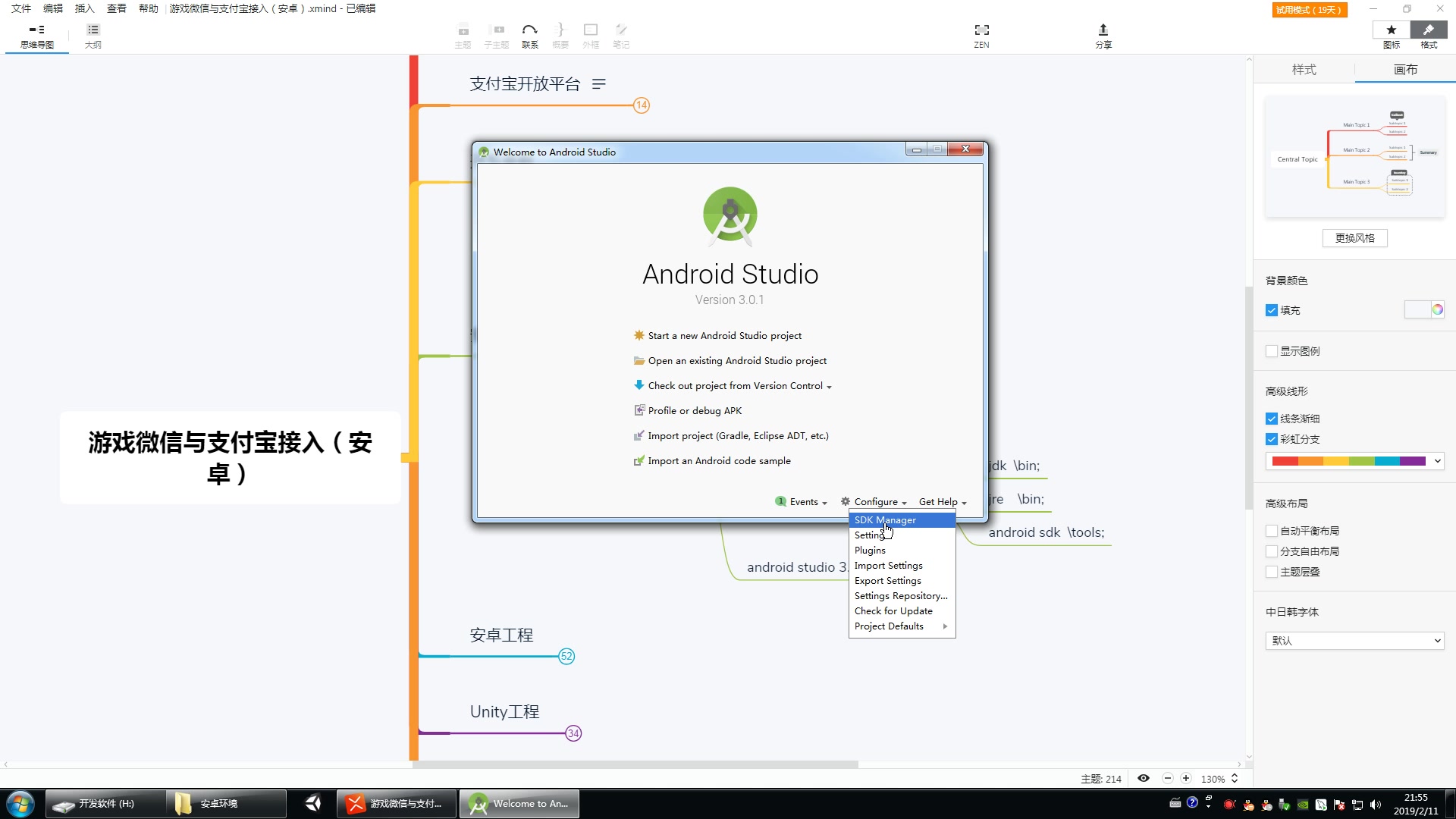This screenshot has height=819, width=1456.
Task: Open the rainbow branch color scheme dropdown
Action: tap(1354, 461)
